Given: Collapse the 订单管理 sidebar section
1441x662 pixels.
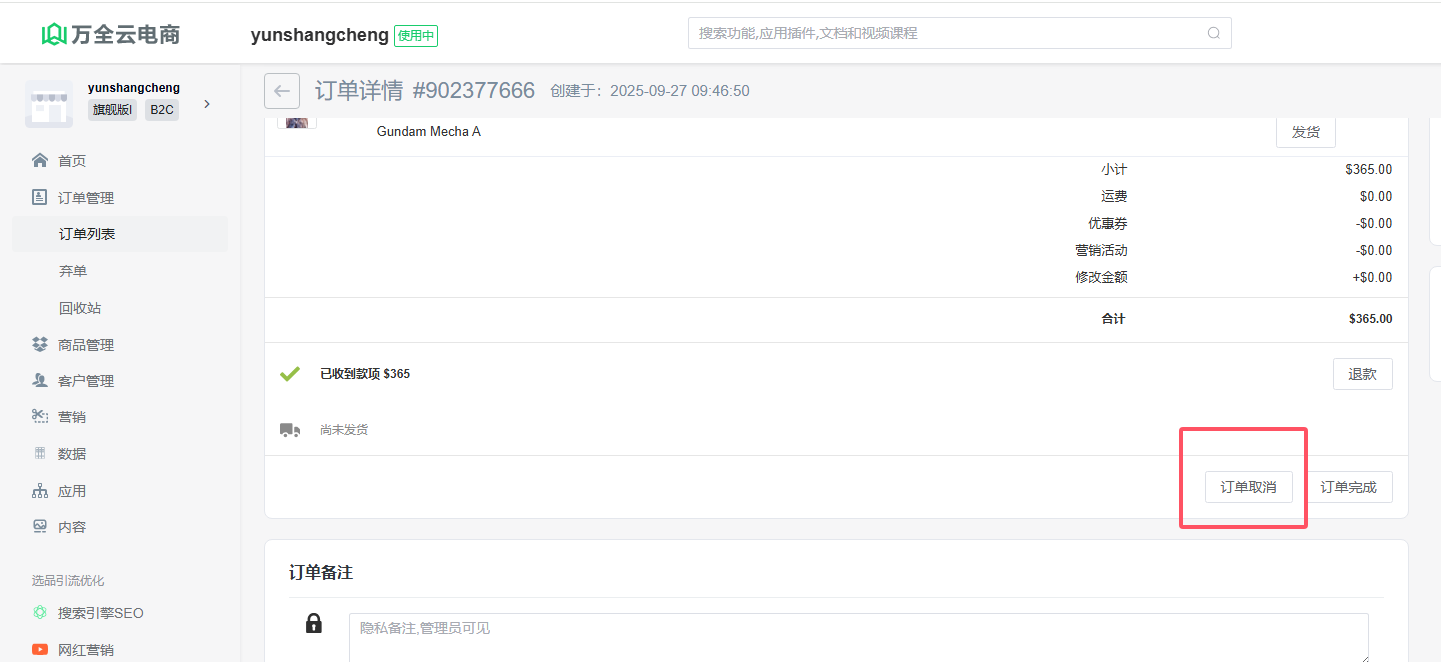Looking at the screenshot, I should point(86,198).
